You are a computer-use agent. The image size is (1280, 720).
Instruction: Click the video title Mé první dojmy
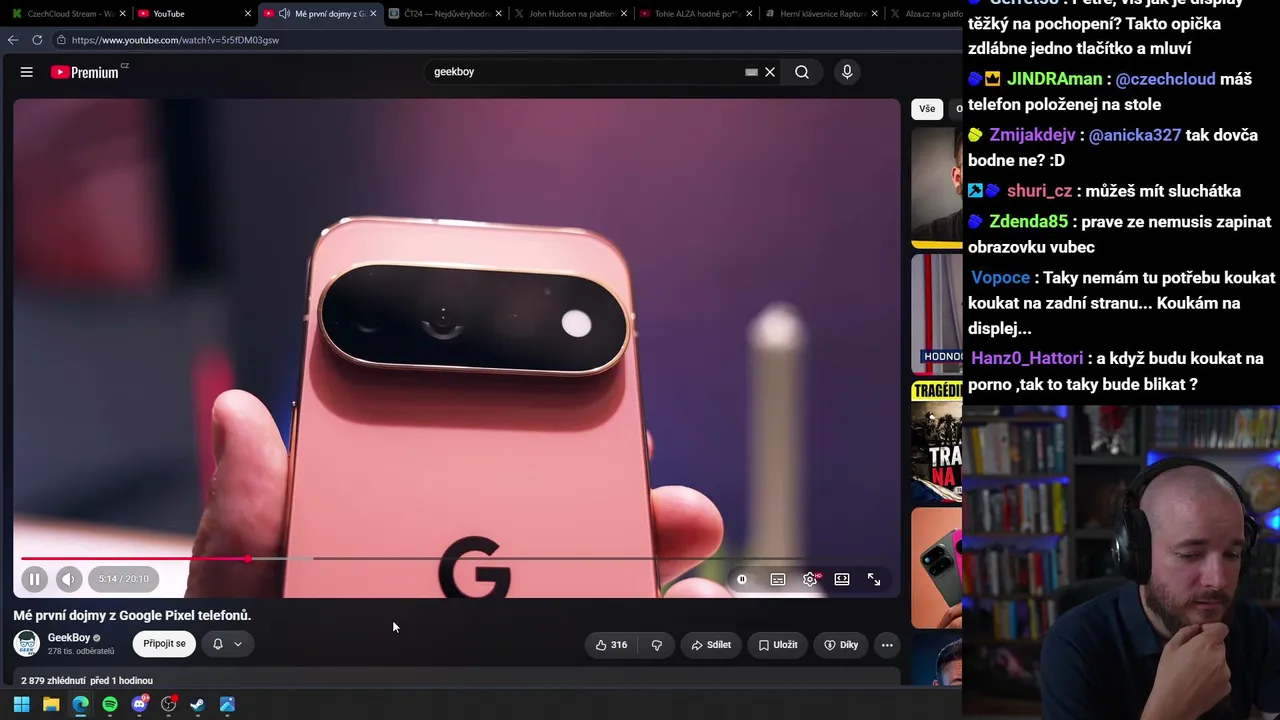[x=132, y=615]
